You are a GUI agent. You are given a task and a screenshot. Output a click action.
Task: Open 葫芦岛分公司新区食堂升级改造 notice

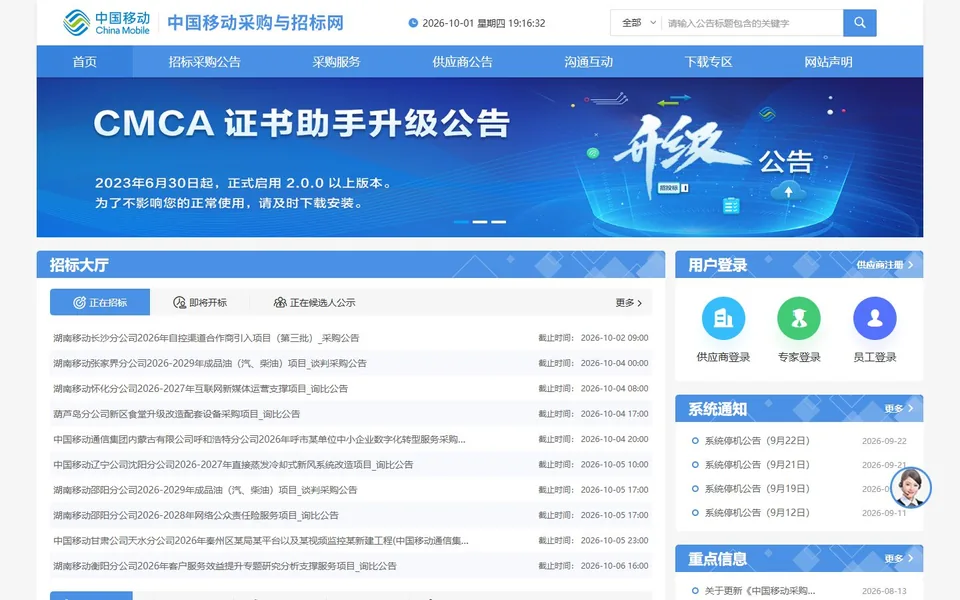[x=177, y=414]
